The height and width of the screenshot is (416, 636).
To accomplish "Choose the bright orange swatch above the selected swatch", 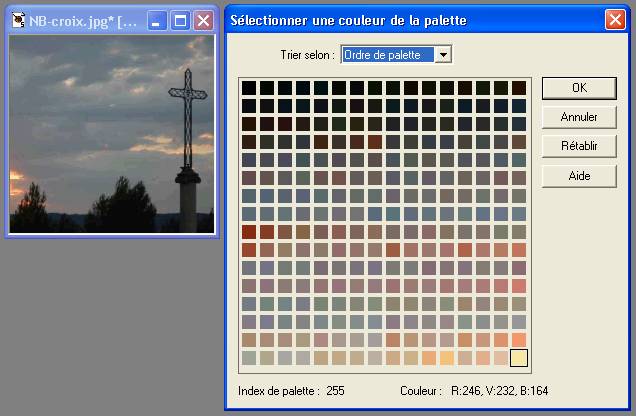I will tap(518, 339).
